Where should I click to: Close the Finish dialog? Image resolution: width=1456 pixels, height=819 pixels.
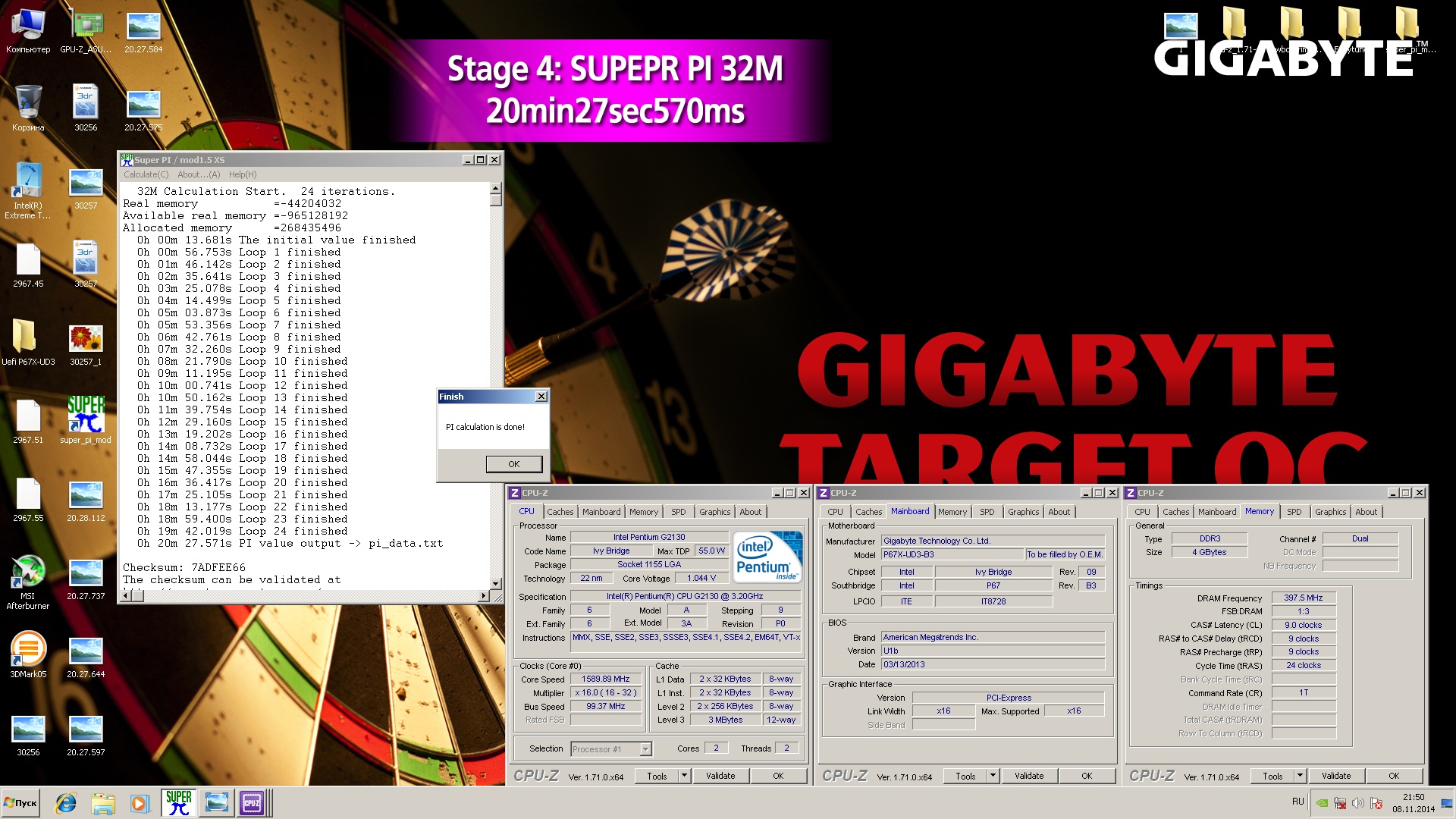[x=541, y=397]
